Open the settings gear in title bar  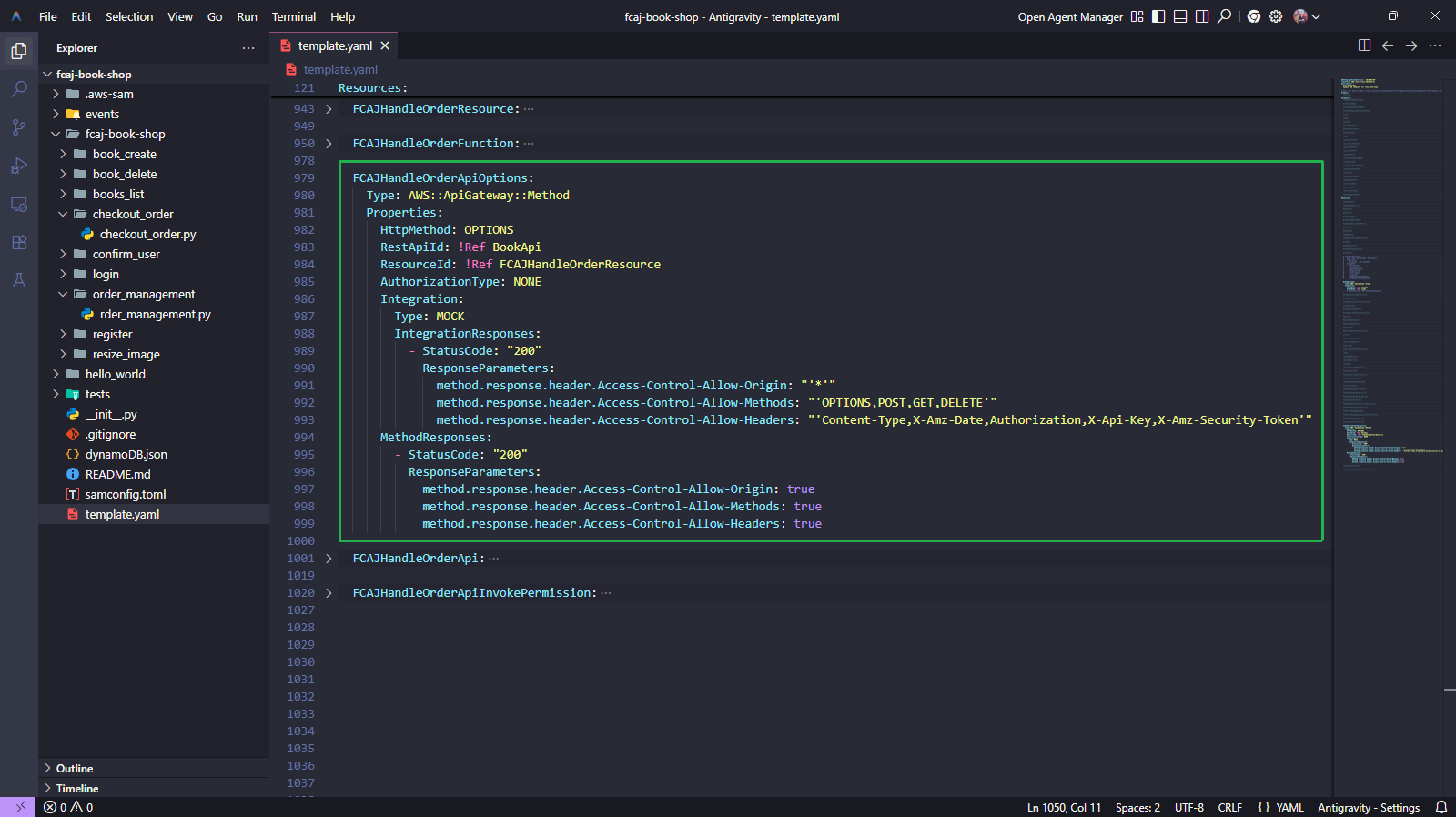[1276, 16]
